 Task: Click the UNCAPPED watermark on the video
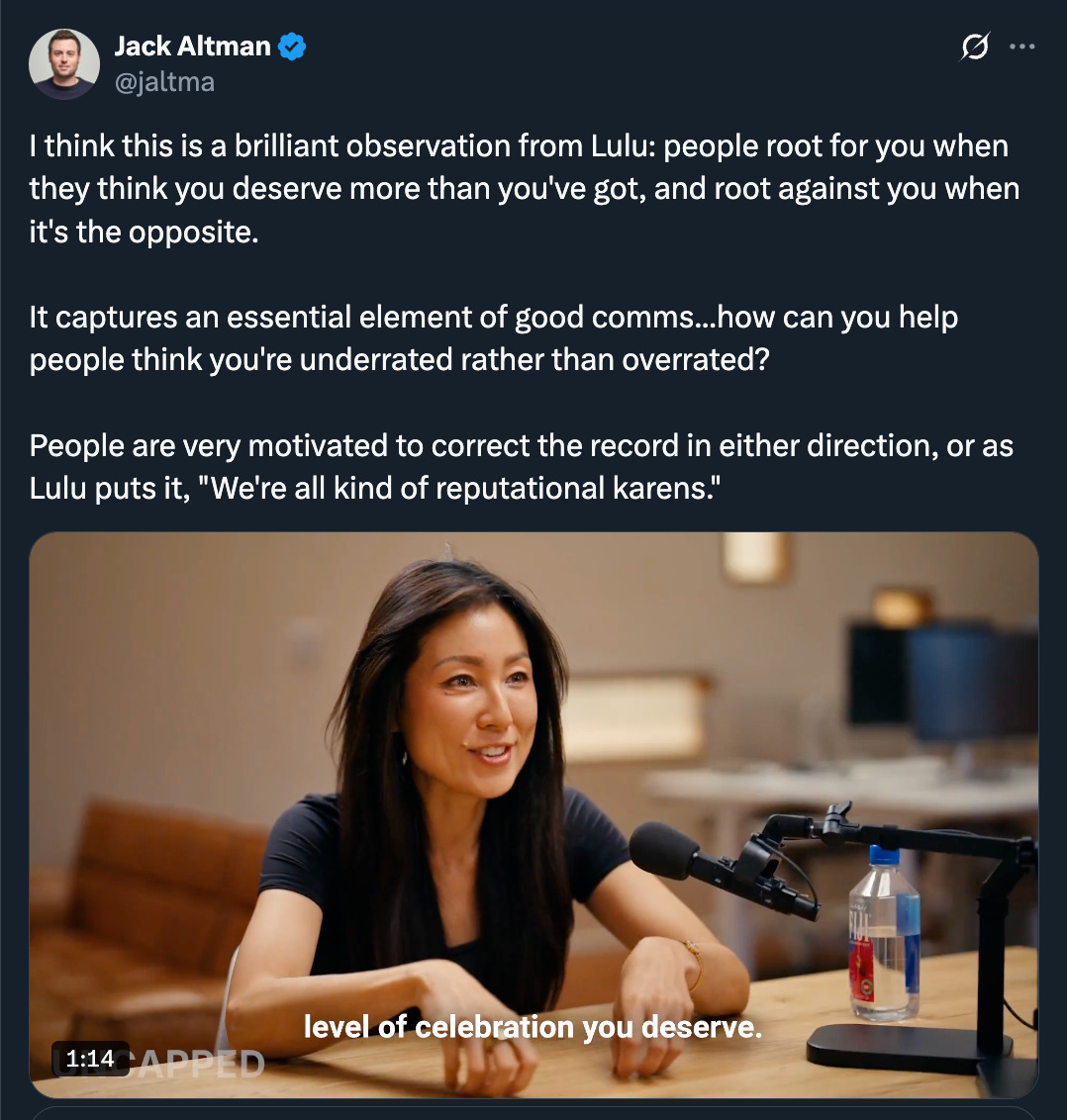158,1064
